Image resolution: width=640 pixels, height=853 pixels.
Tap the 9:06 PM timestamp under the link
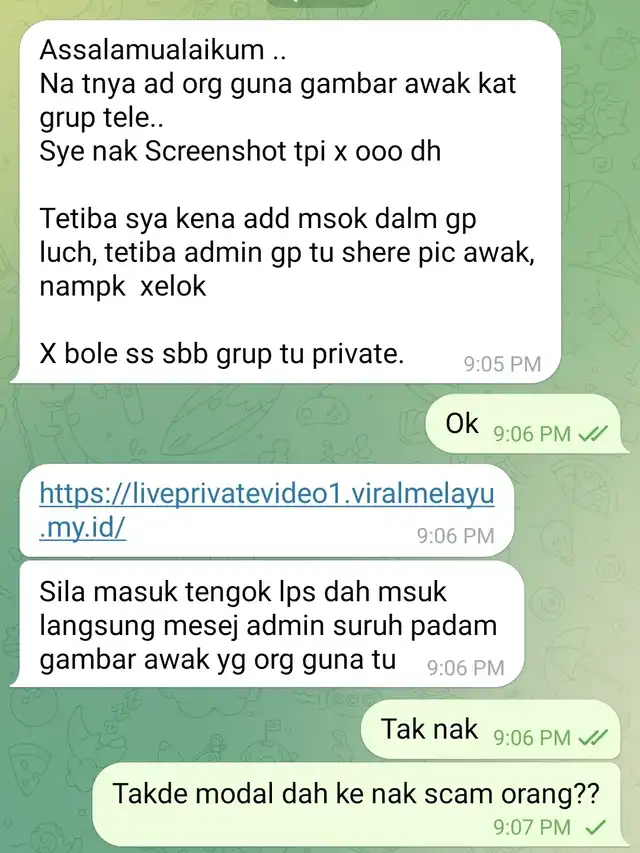(456, 536)
